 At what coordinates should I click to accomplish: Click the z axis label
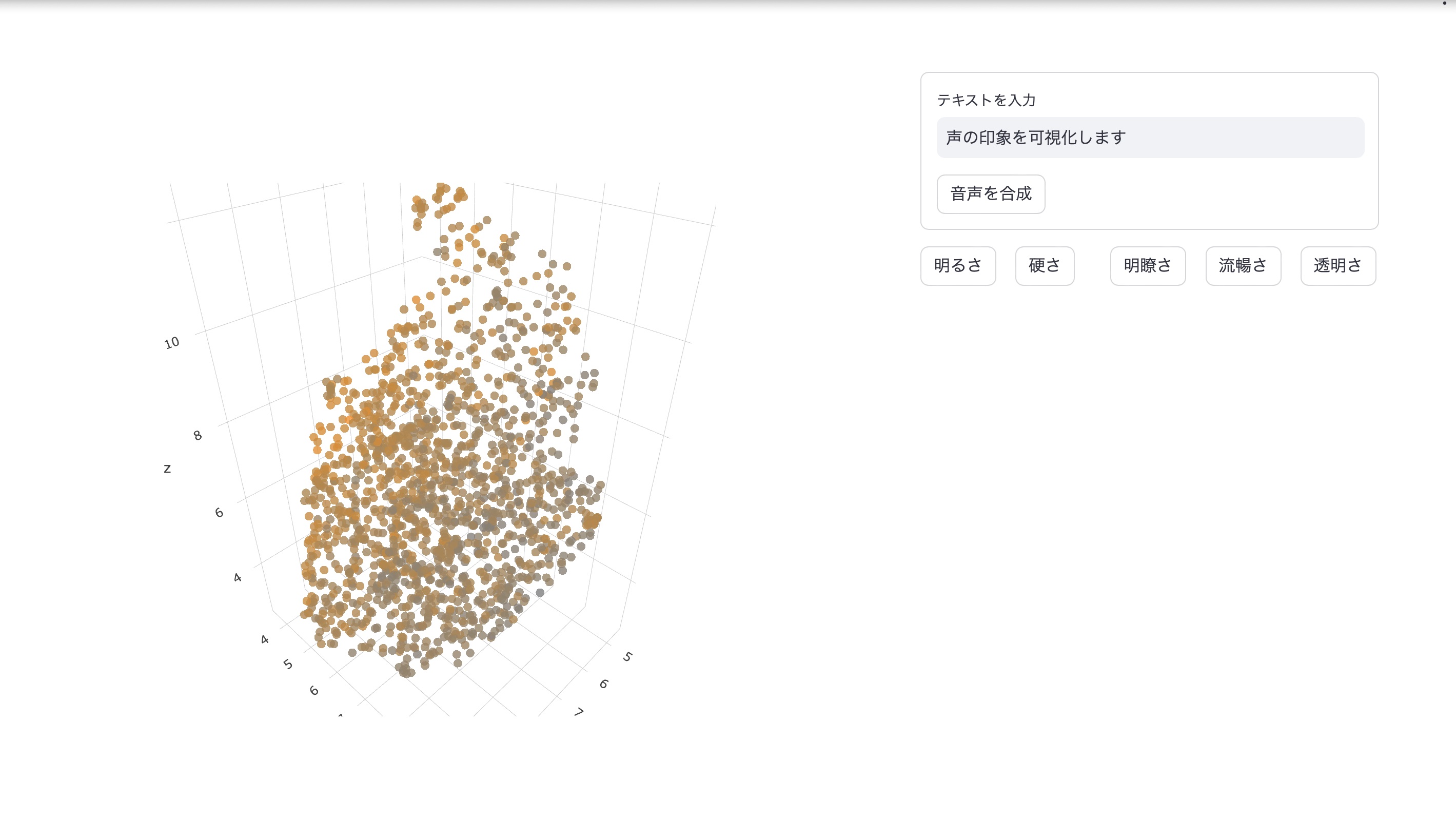point(167,469)
